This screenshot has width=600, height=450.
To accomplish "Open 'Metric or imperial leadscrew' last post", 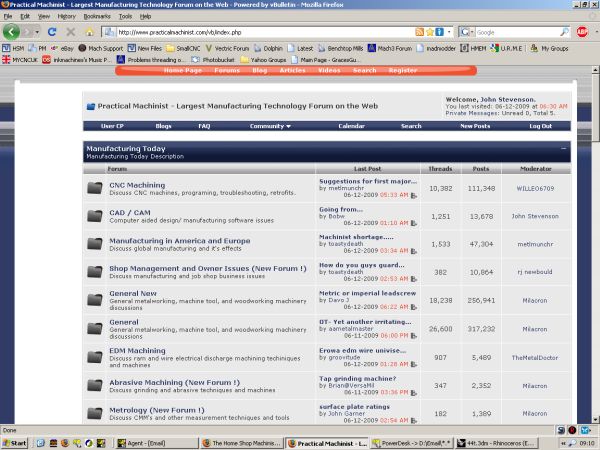I will 367,293.
